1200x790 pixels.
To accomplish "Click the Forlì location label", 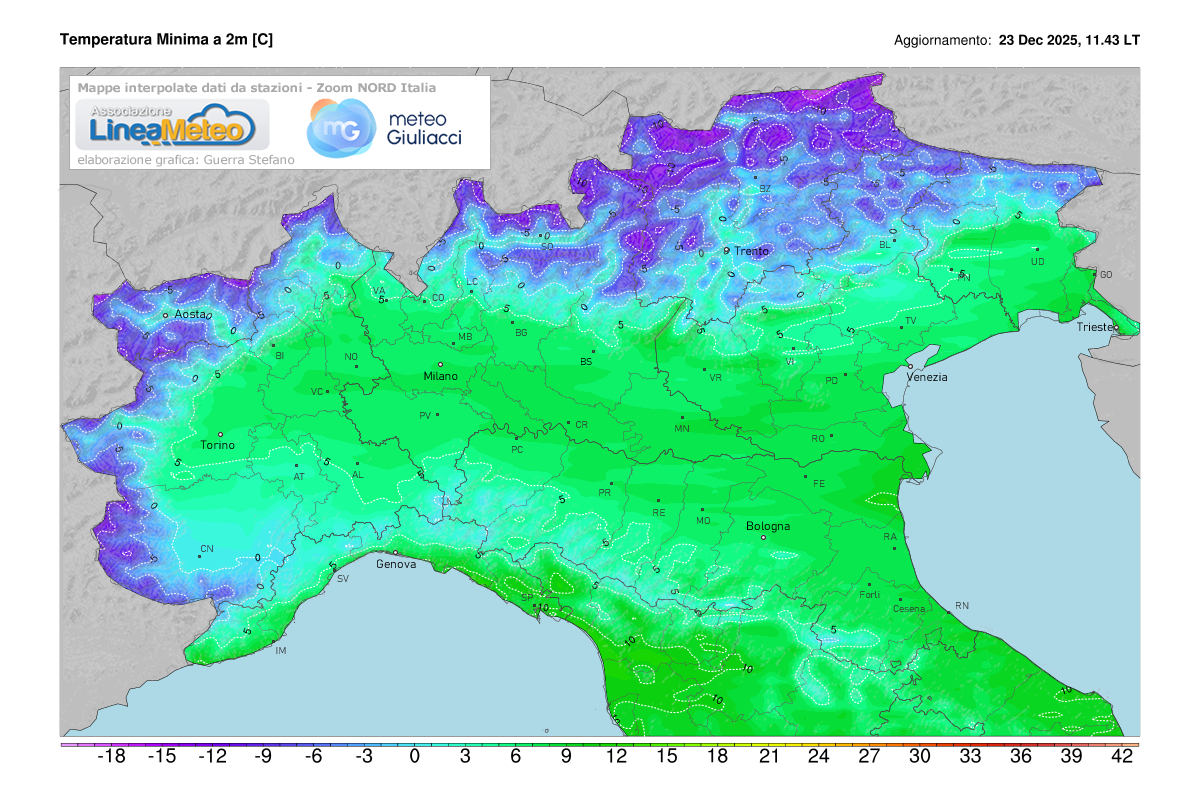I will tap(869, 595).
